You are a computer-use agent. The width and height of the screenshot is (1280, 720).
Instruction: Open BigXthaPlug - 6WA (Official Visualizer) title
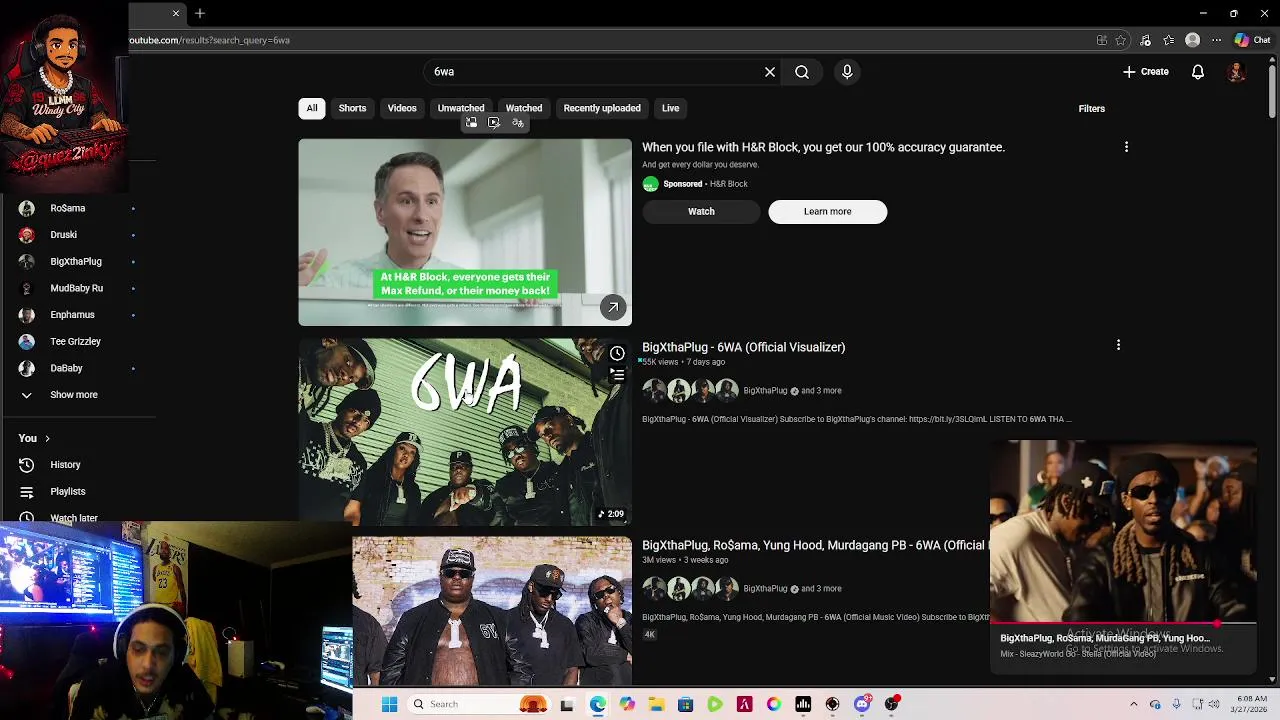point(743,347)
